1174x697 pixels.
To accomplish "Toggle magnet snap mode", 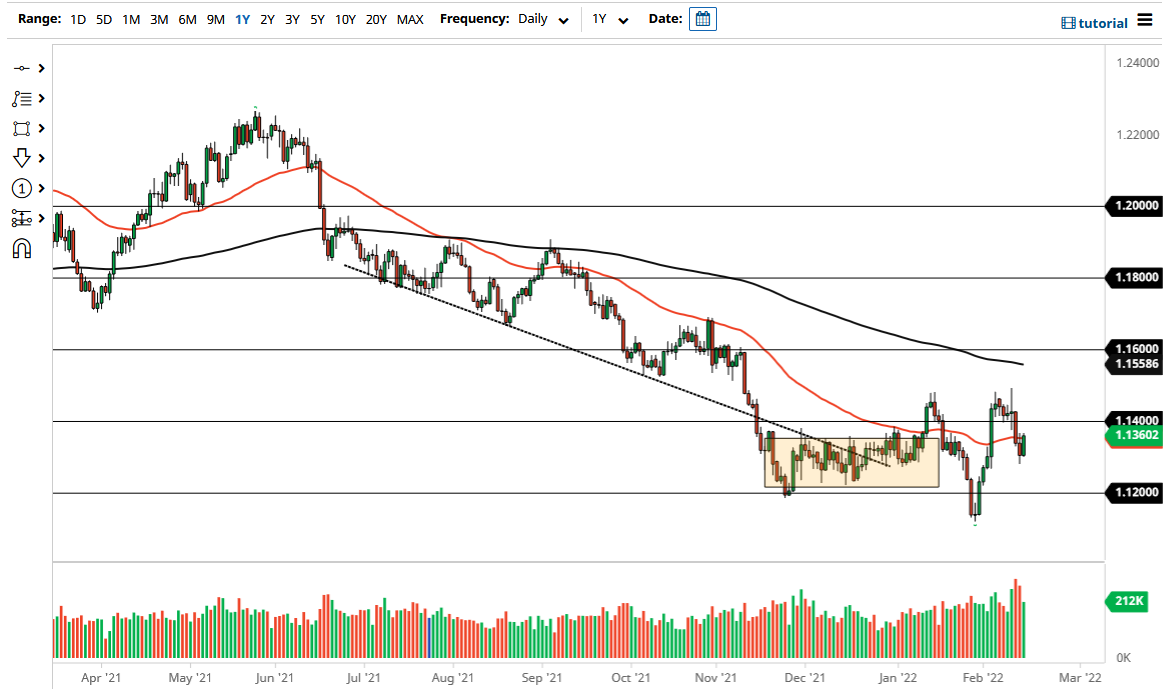I will [x=22, y=248].
